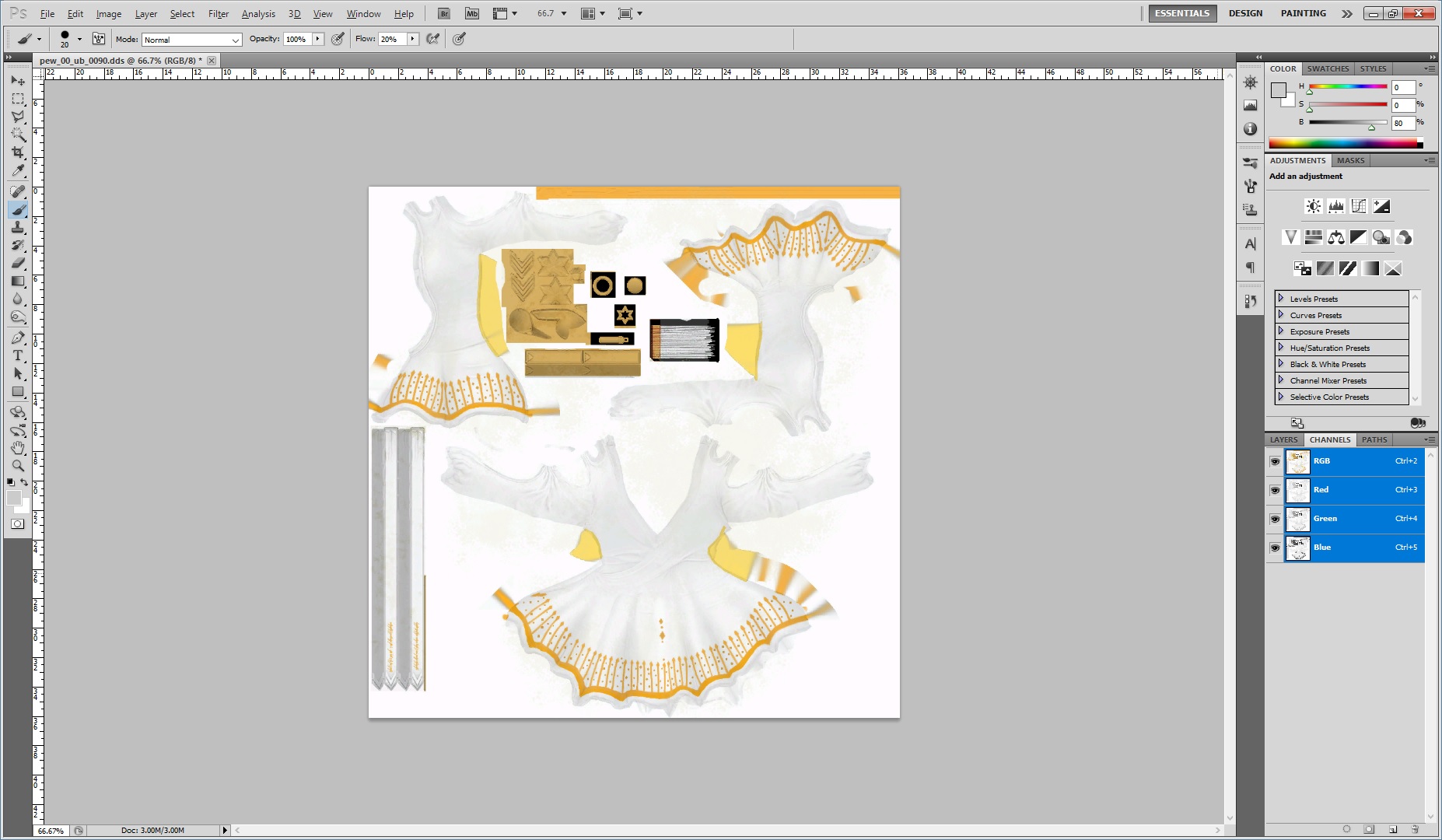Click the Opacity value field
Viewport: 1442px width, 840px height.
pos(297,39)
